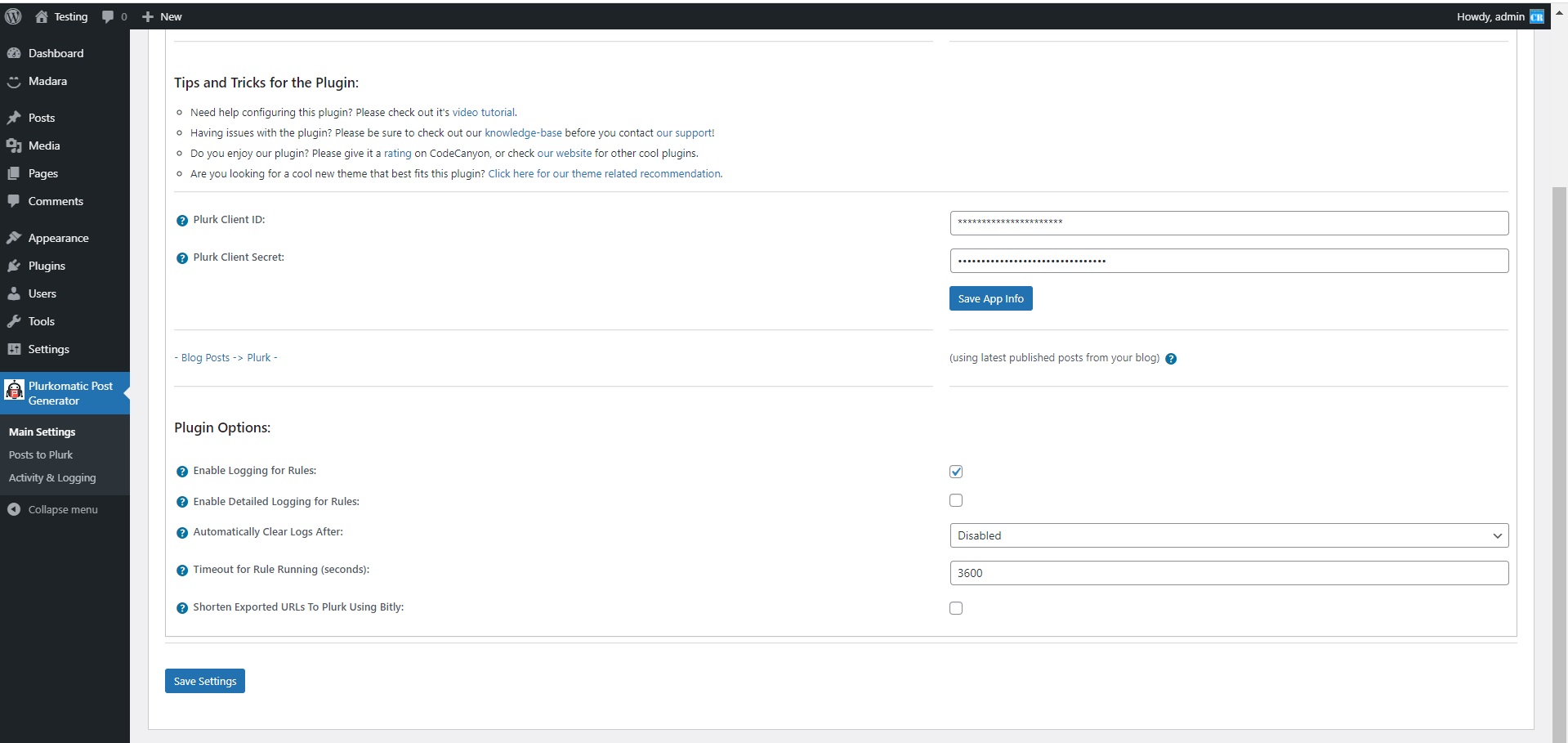Open the video tutorial link
Screen dimensions: 1568x743
[484, 113]
